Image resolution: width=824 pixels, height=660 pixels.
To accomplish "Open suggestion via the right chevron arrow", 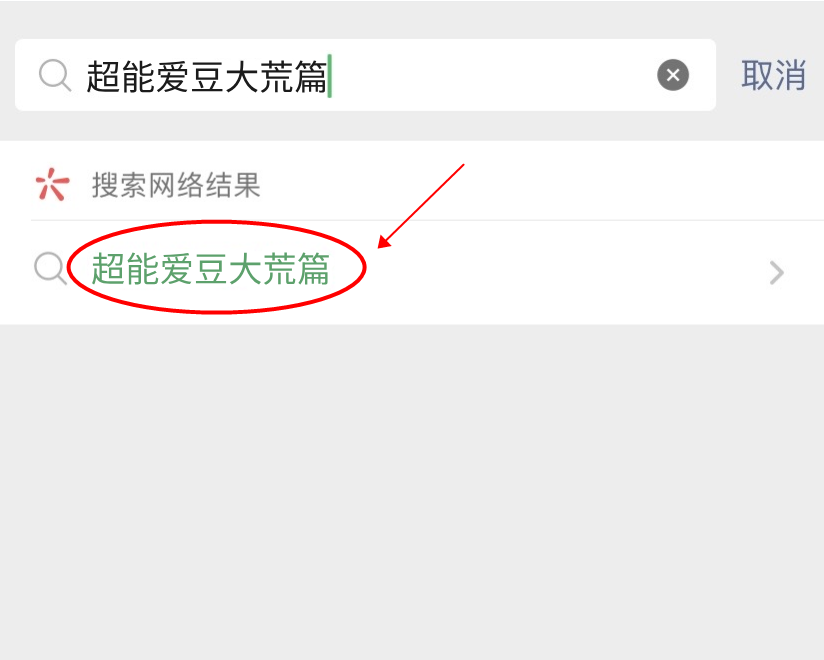I will pyautogui.click(x=777, y=272).
